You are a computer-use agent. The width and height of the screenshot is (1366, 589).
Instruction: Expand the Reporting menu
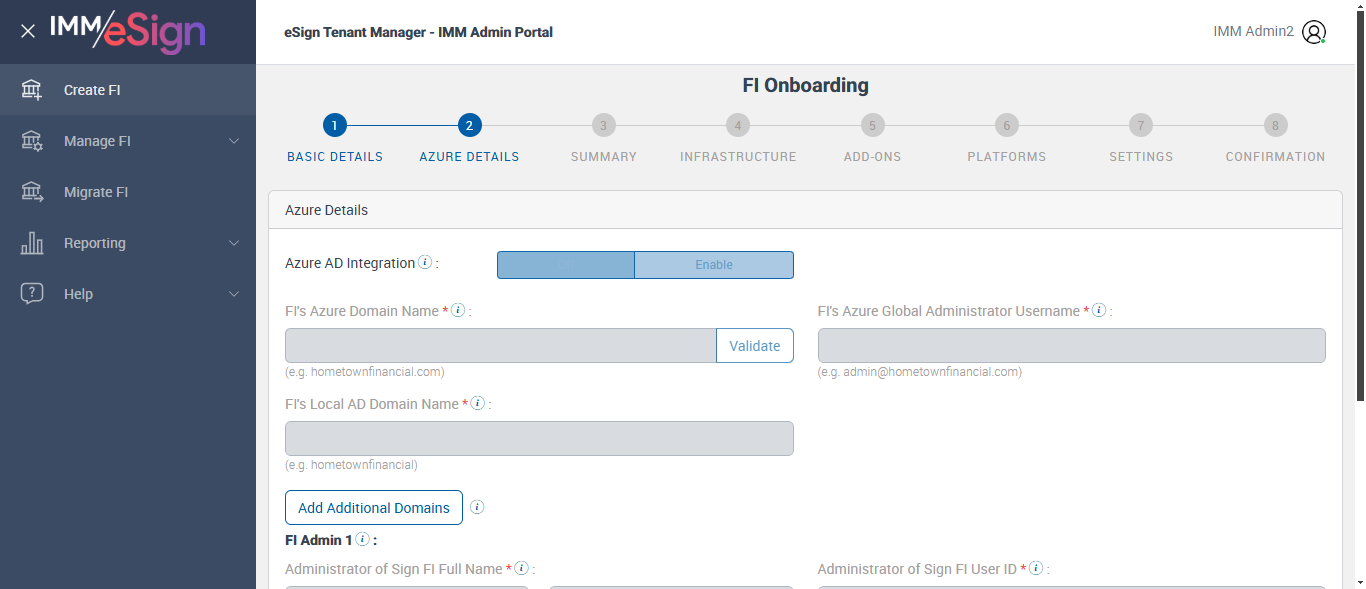pos(234,243)
